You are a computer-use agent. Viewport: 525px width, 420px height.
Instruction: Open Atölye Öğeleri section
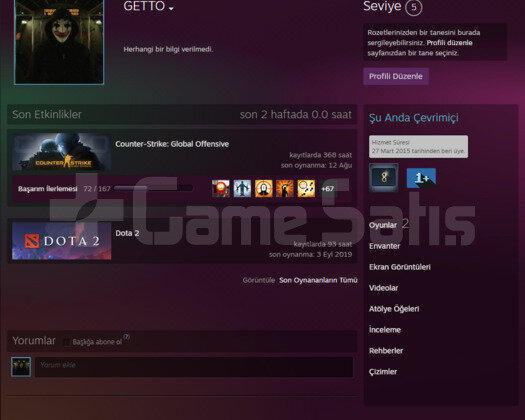(x=394, y=309)
